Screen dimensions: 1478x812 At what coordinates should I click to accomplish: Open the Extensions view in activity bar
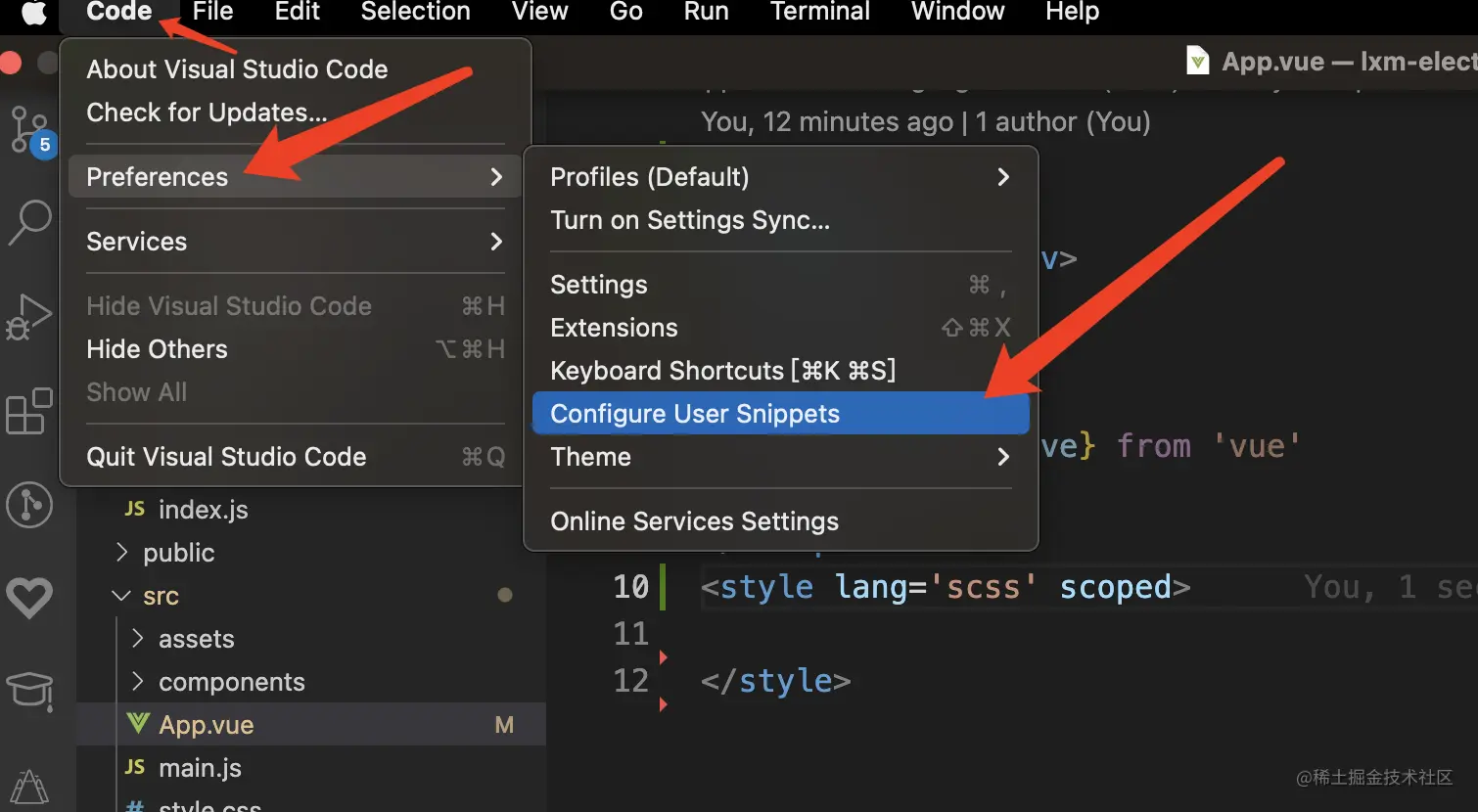(29, 411)
